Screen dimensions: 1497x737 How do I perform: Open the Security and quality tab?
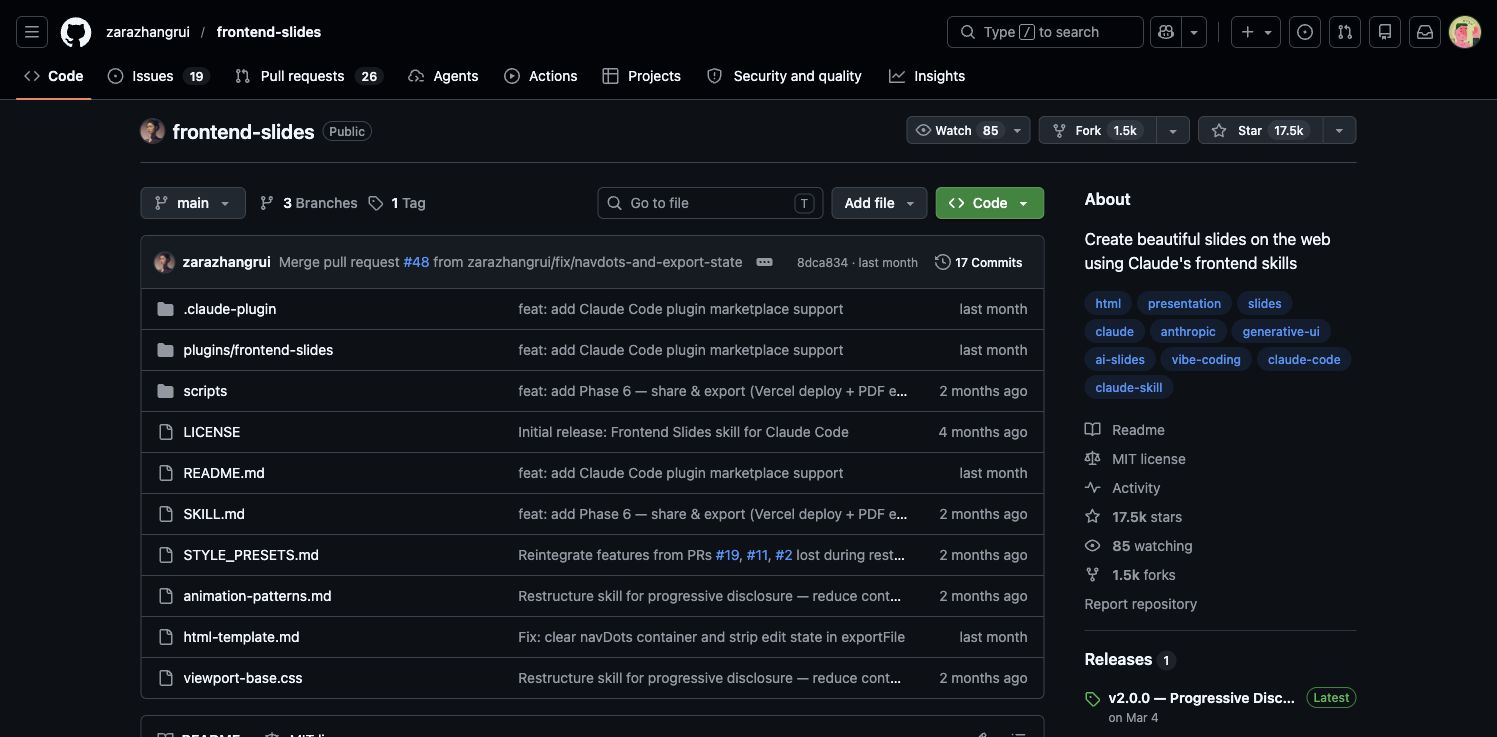click(785, 76)
